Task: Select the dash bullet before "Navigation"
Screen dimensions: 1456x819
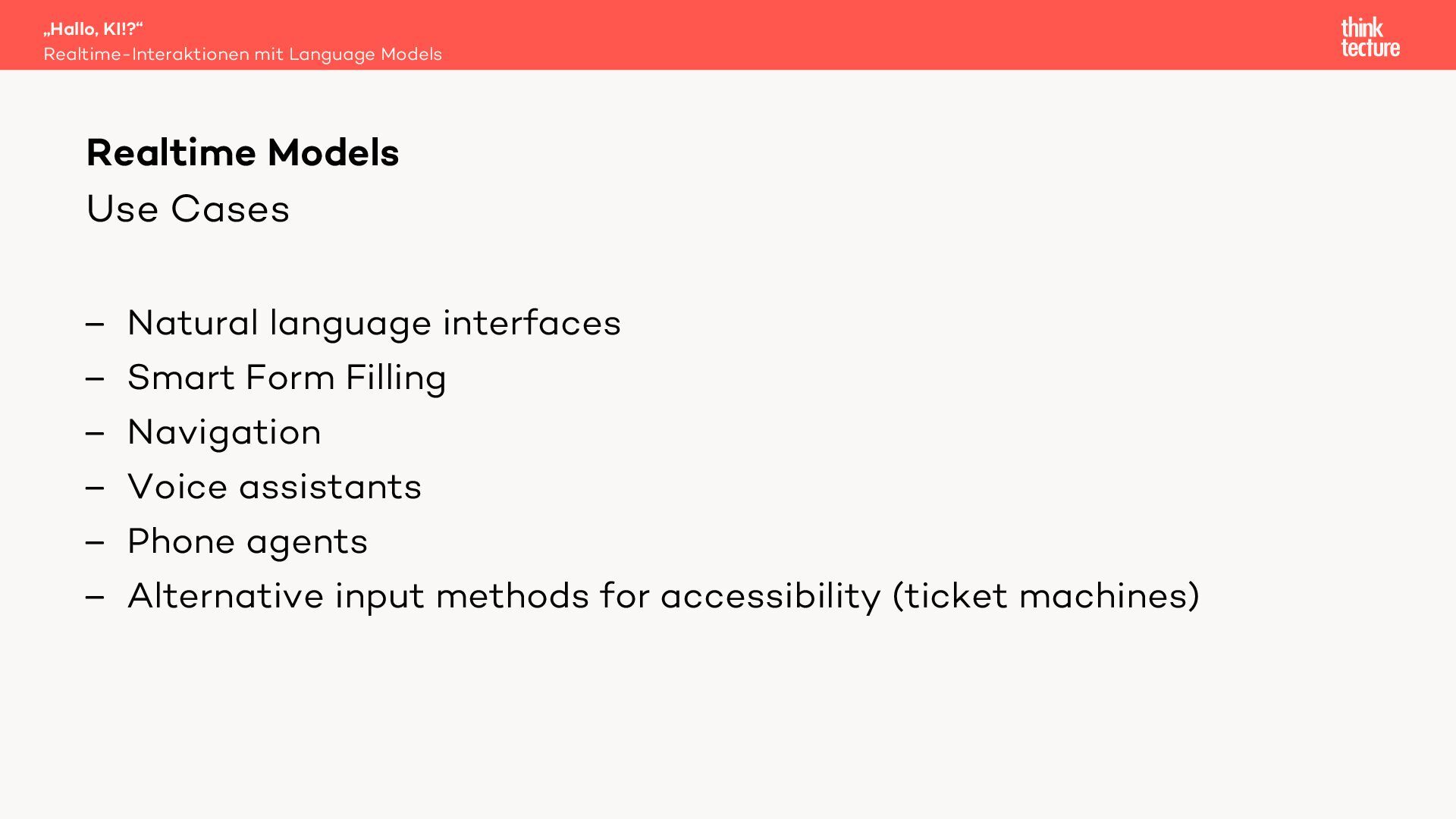Action: [x=95, y=435]
